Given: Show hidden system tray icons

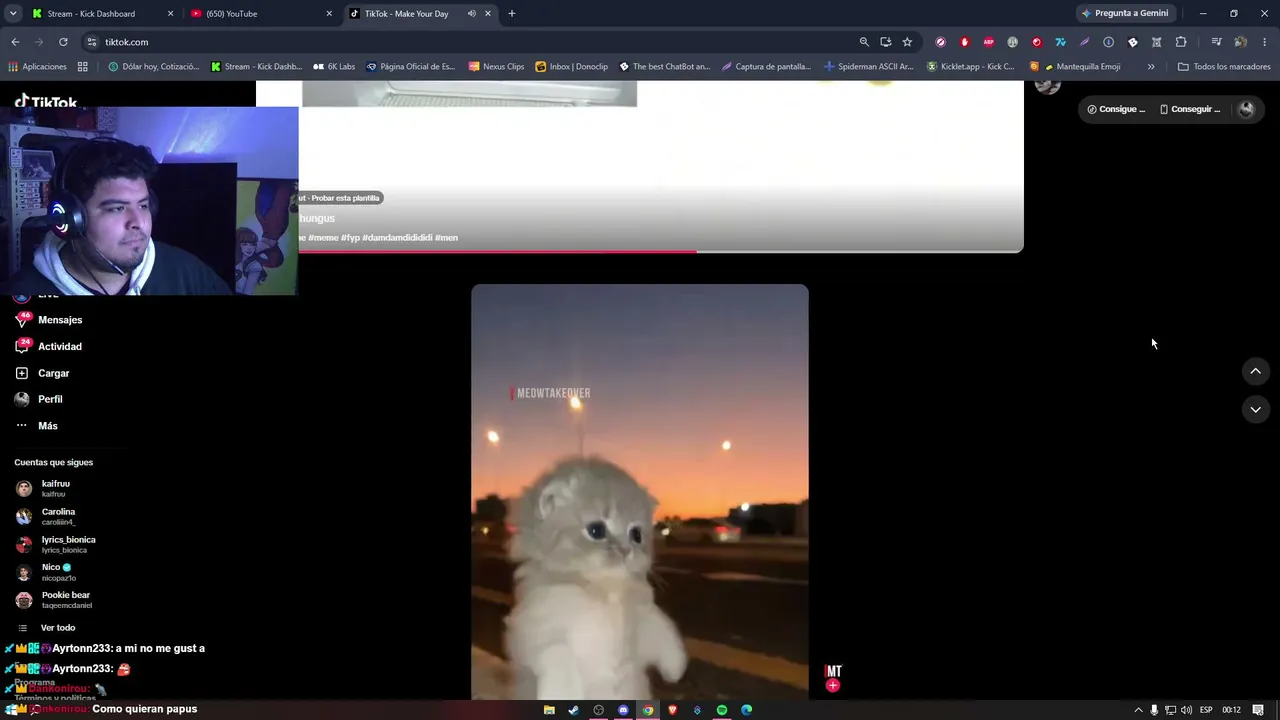Looking at the screenshot, I should coord(1137,710).
